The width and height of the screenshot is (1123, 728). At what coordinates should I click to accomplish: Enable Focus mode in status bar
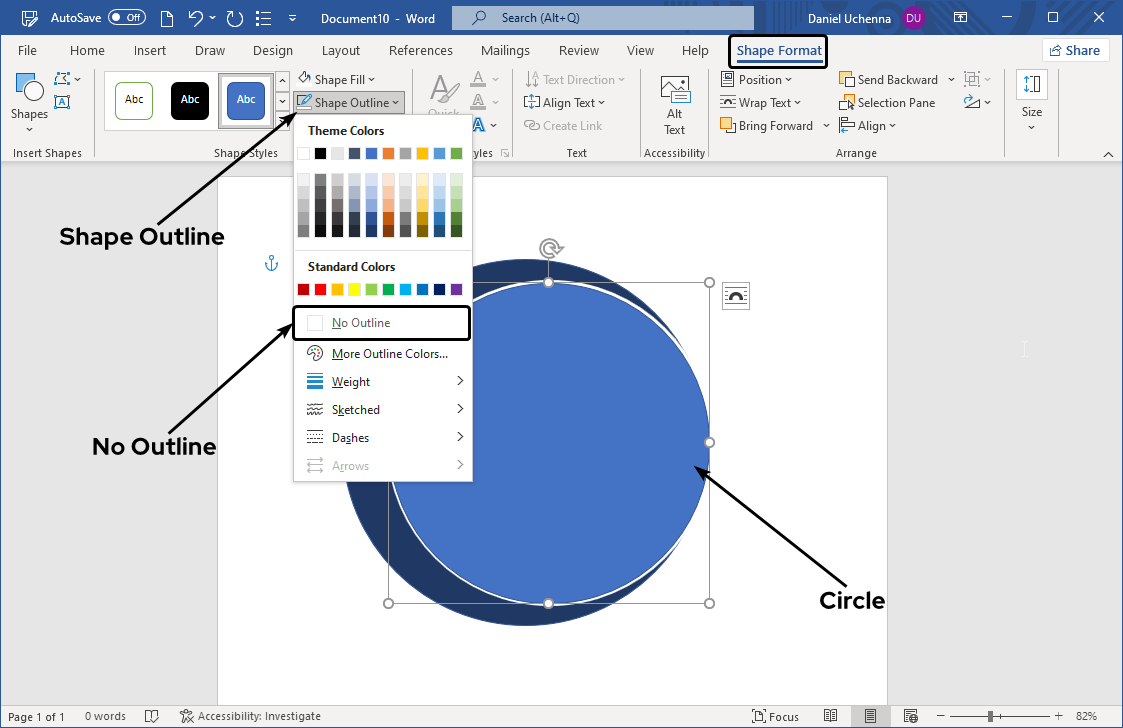pyautogui.click(x=775, y=716)
